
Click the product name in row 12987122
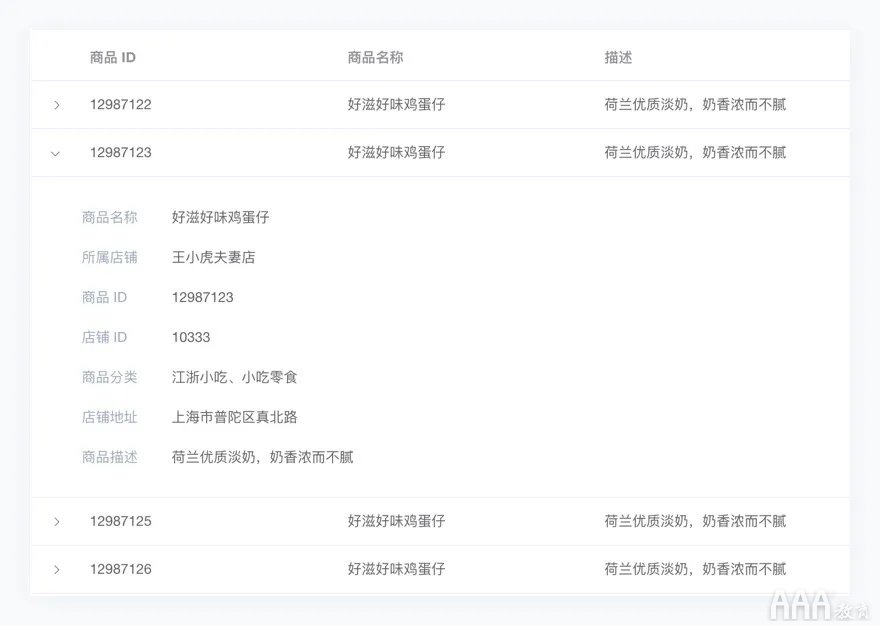[396, 104]
